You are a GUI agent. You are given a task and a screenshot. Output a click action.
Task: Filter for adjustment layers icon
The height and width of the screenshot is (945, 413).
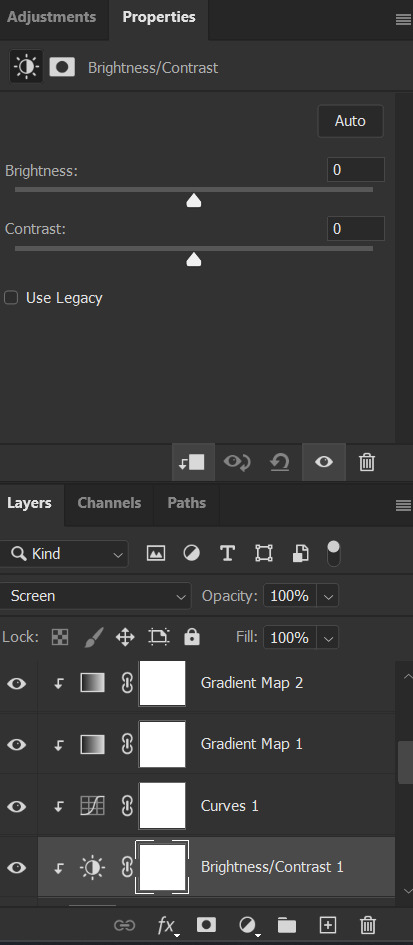(192, 553)
